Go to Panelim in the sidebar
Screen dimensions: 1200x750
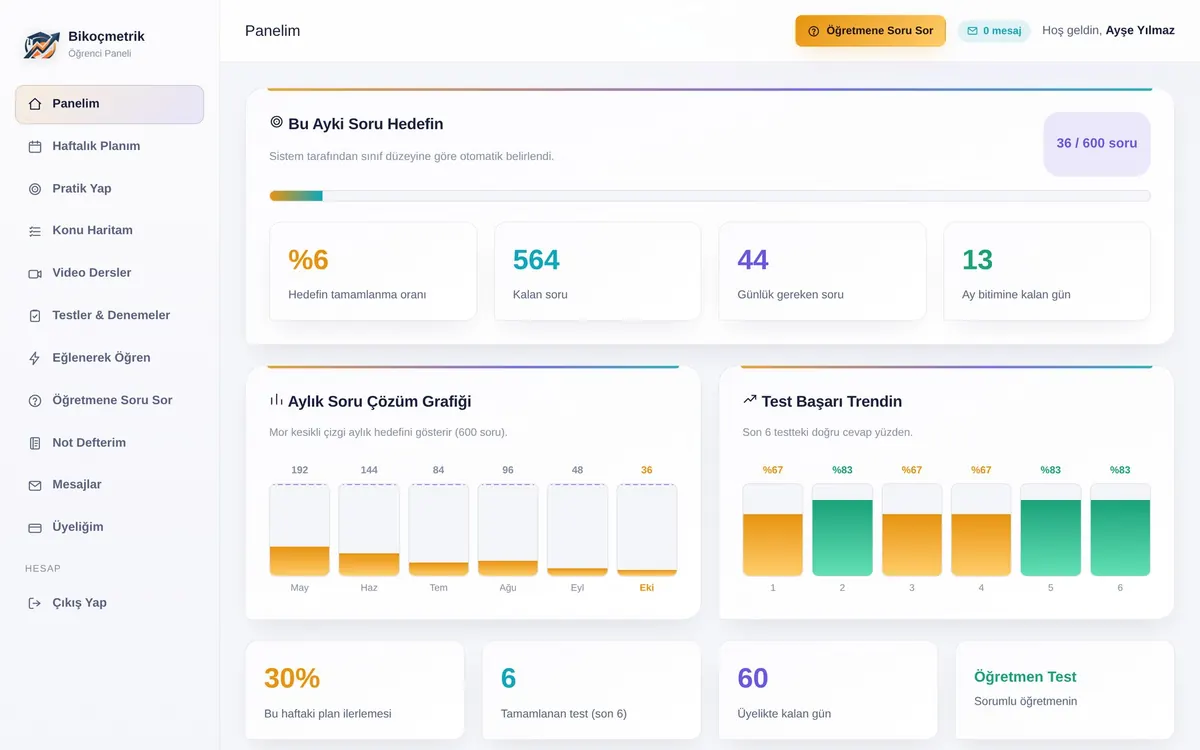point(110,104)
